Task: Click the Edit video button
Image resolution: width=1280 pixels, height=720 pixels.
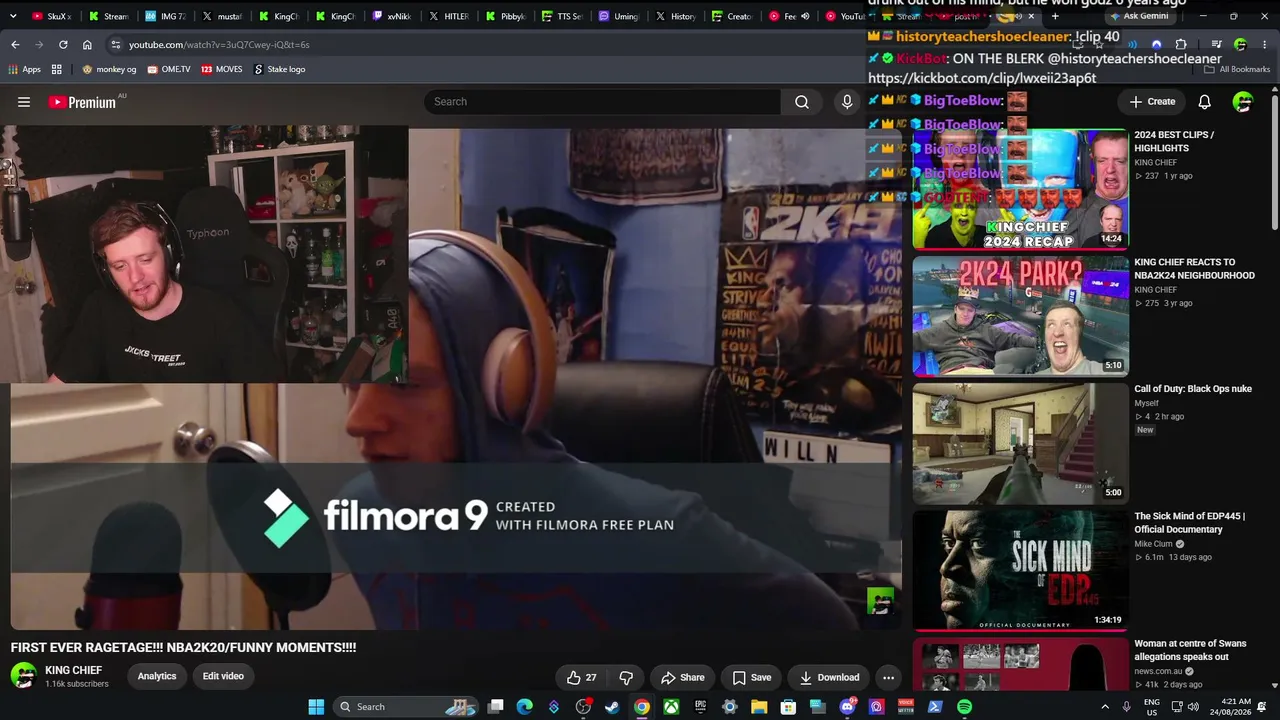Action: point(223,676)
